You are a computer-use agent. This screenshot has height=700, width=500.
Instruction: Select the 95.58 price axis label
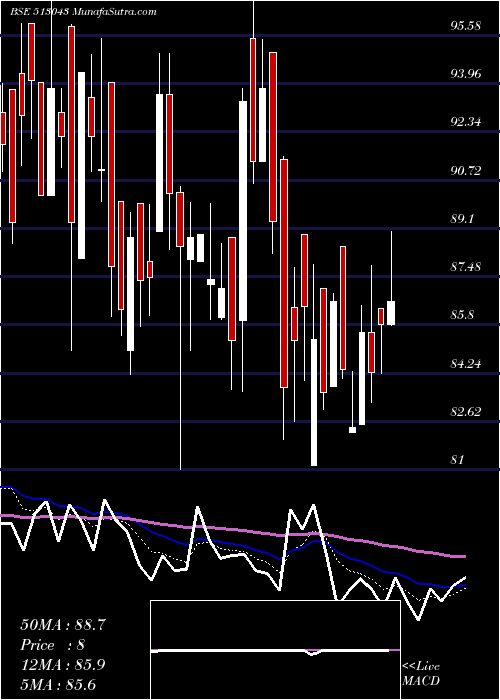tap(466, 25)
